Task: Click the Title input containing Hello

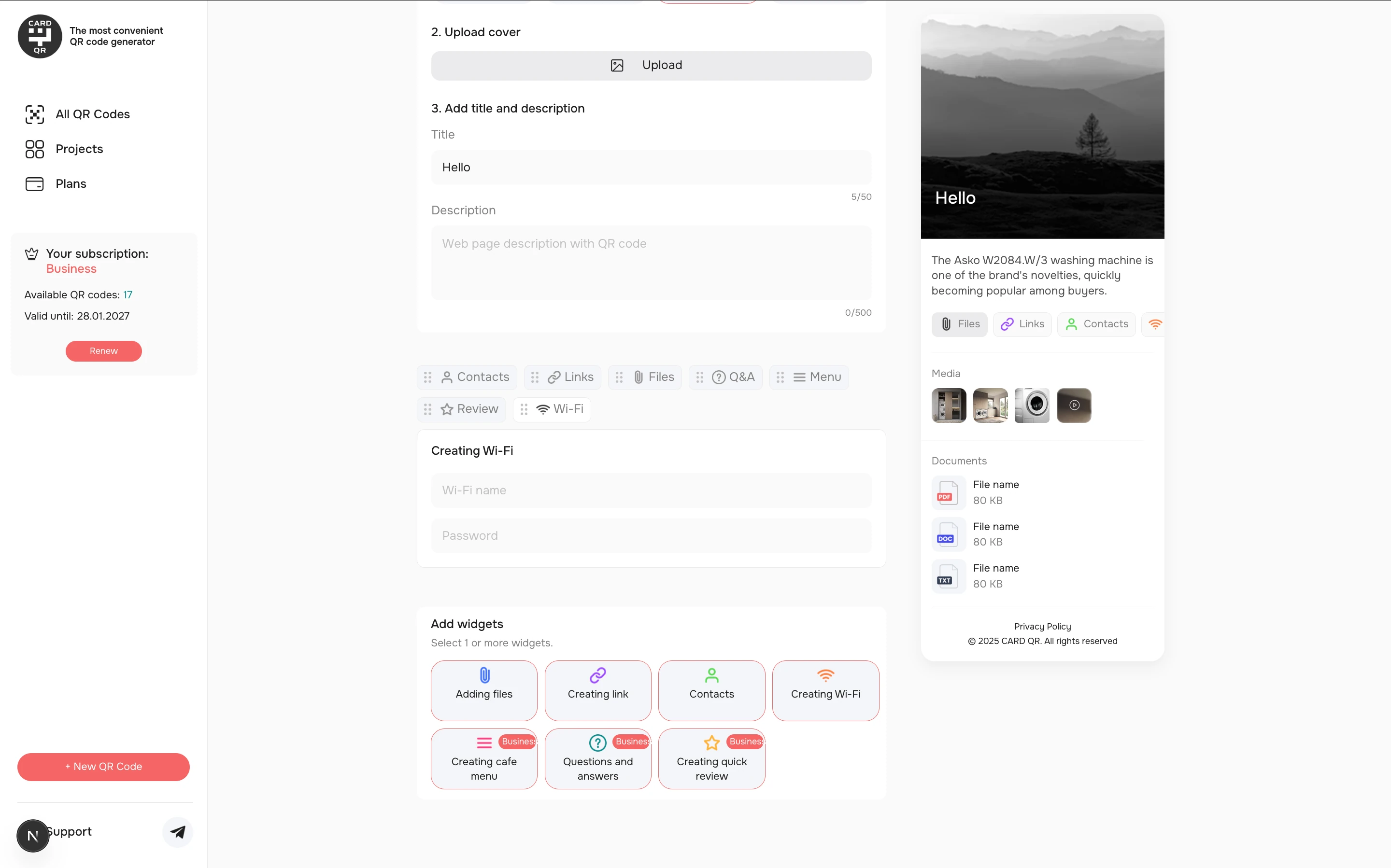Action: 651,167
